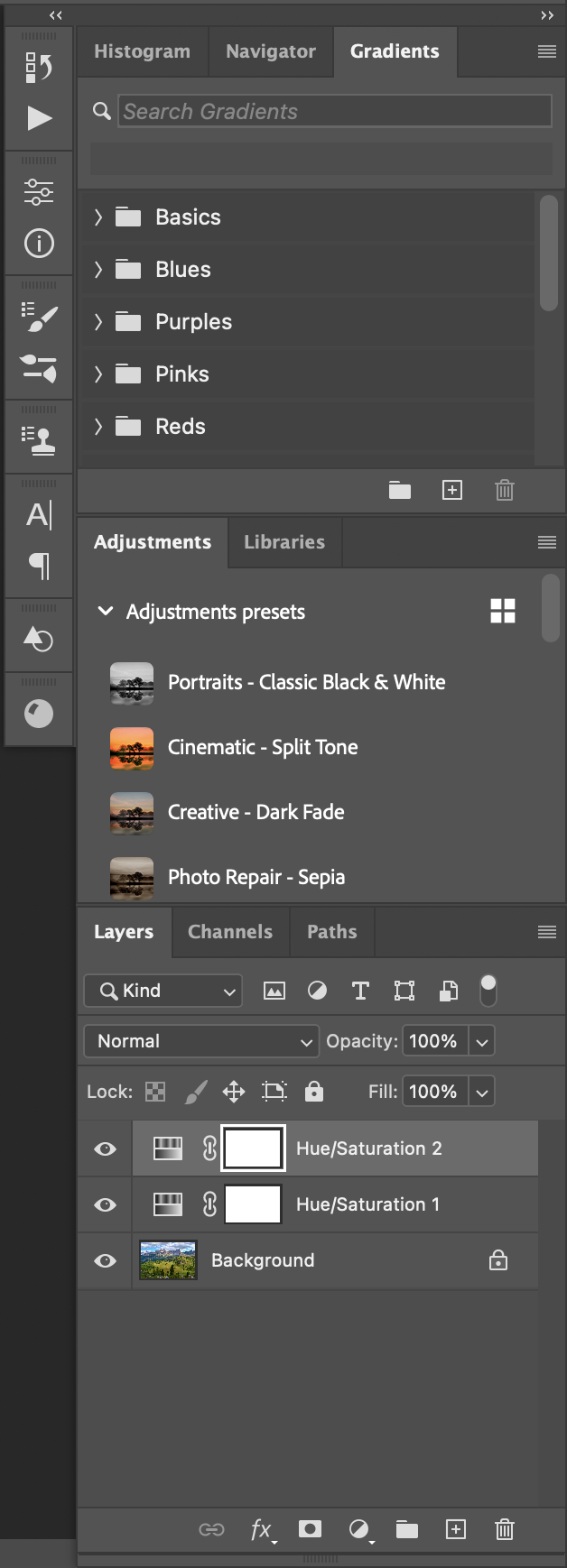Apply the Photo Repair - Sepia preset
Screen dimensions: 567x1568
pyautogui.click(x=256, y=877)
